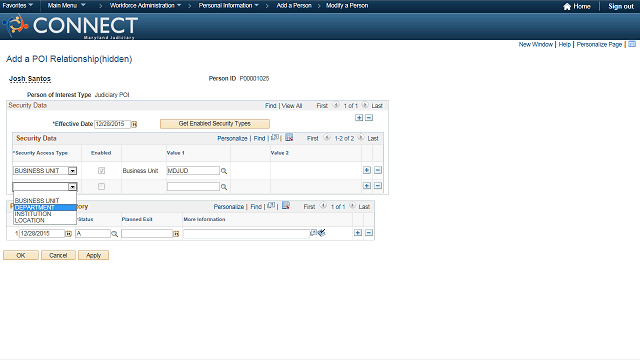Choose LOCATION from the open list
This screenshot has height=360, width=640.
coord(45,220)
